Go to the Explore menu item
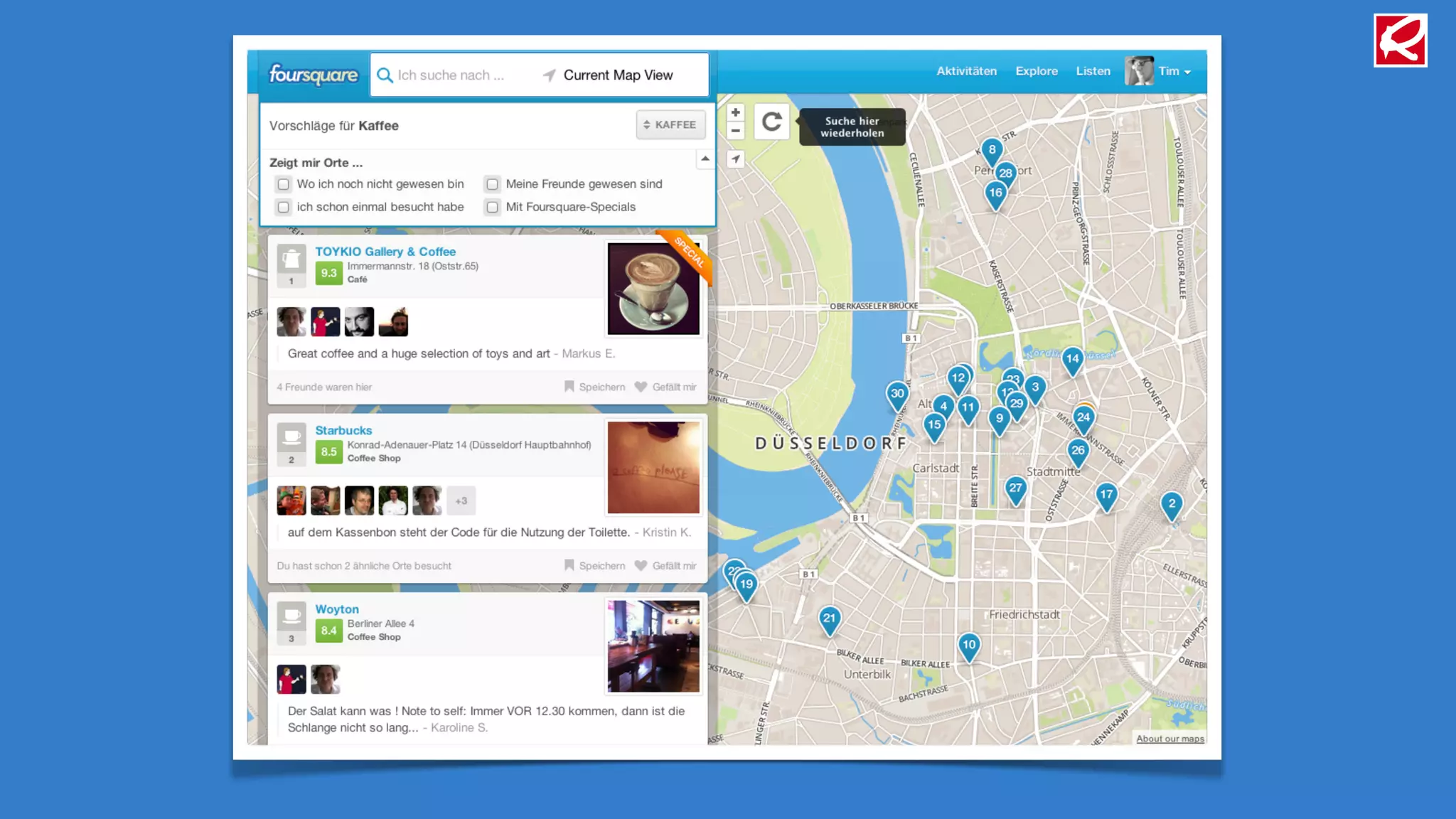 [x=1036, y=71]
